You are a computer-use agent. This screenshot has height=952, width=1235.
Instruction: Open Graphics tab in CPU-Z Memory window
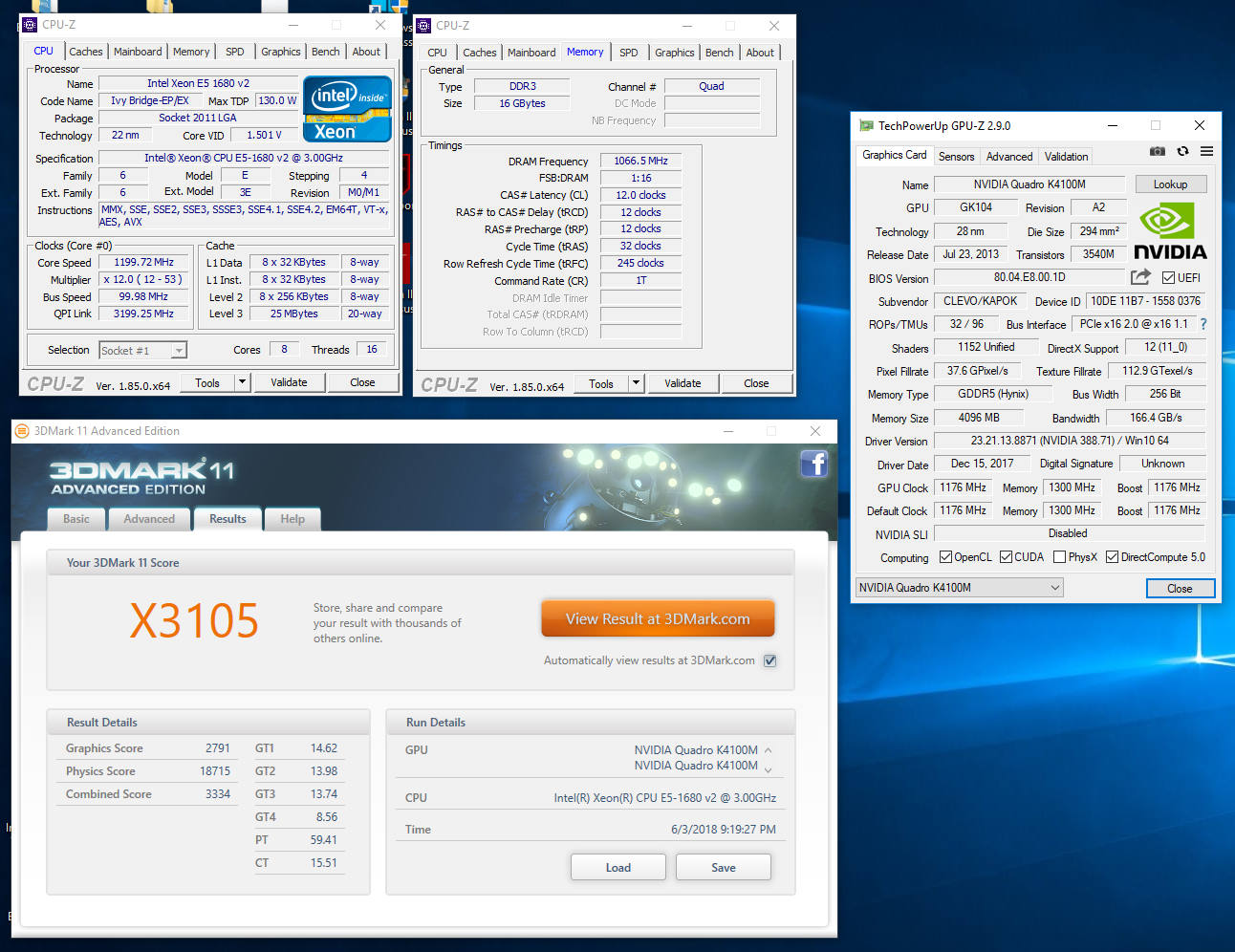pos(675,53)
